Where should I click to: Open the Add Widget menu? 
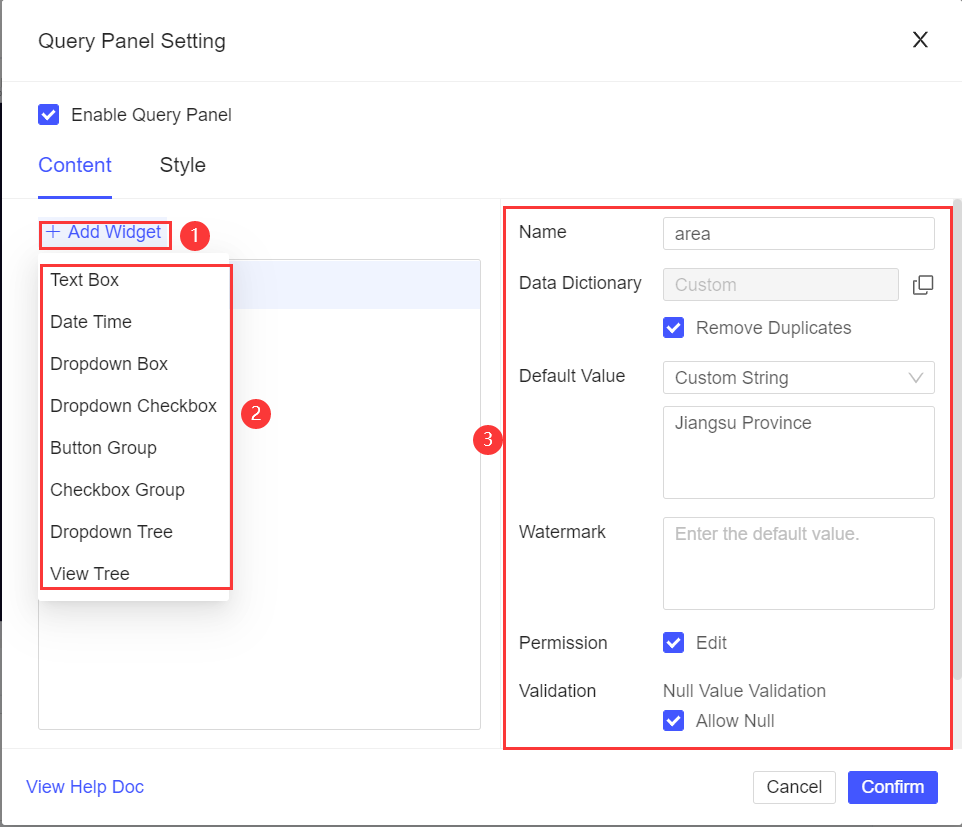coord(104,234)
